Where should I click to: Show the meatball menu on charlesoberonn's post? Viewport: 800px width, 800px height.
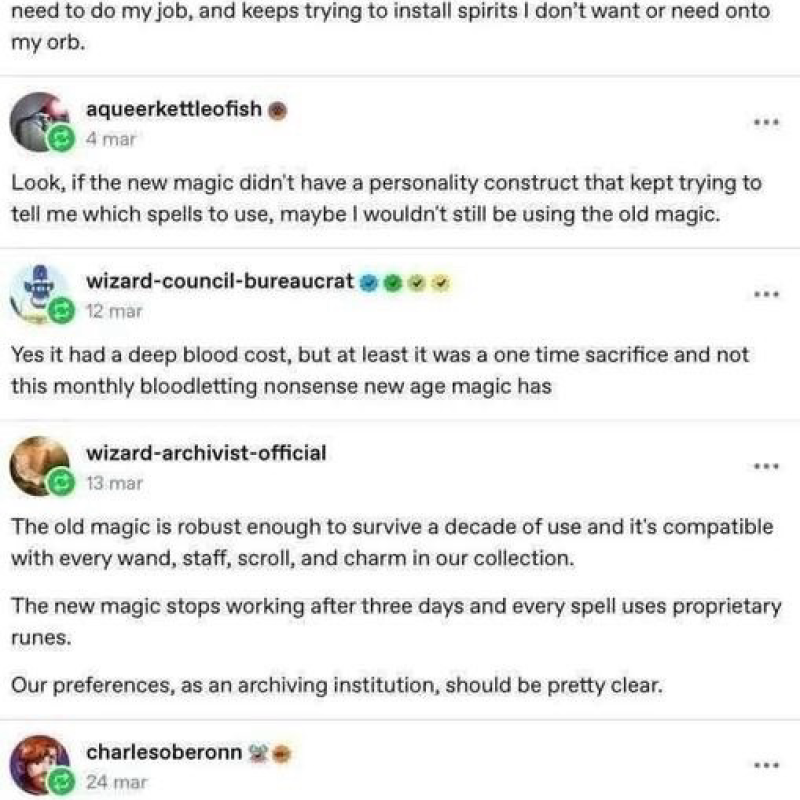pyautogui.click(x=766, y=765)
